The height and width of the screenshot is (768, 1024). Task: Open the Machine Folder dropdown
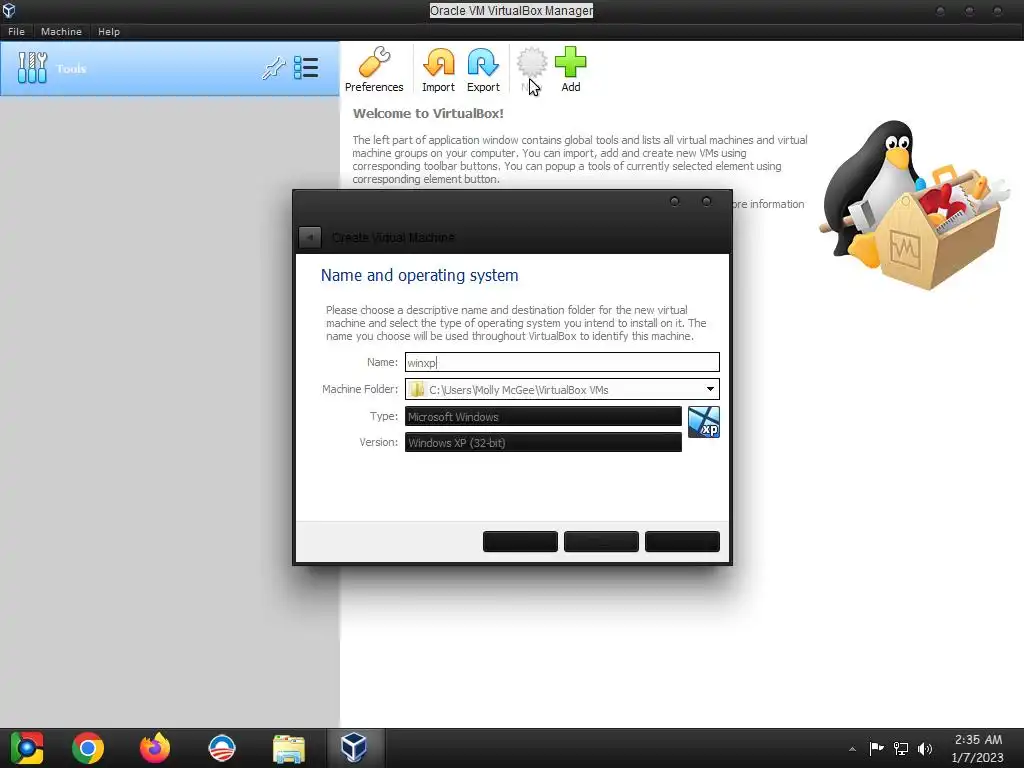[x=710, y=389]
